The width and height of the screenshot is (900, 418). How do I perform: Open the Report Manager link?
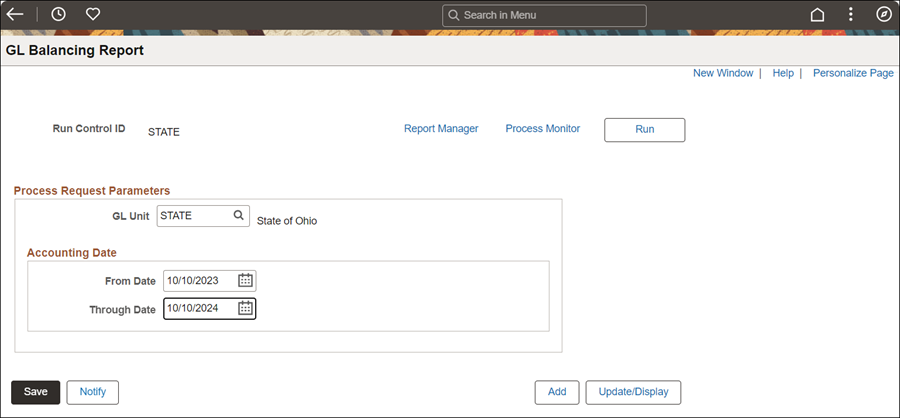[x=441, y=129]
